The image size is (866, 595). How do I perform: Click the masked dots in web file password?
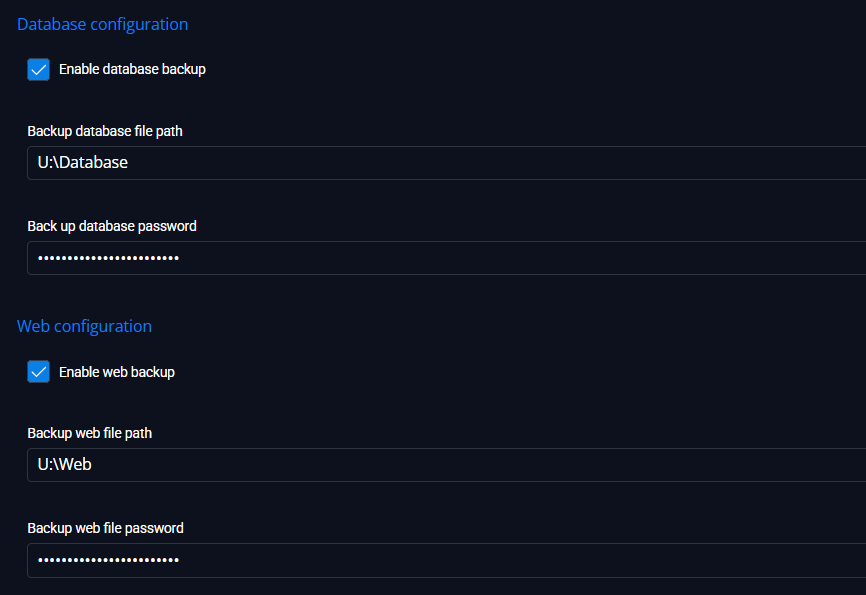pyautogui.click(x=108, y=560)
